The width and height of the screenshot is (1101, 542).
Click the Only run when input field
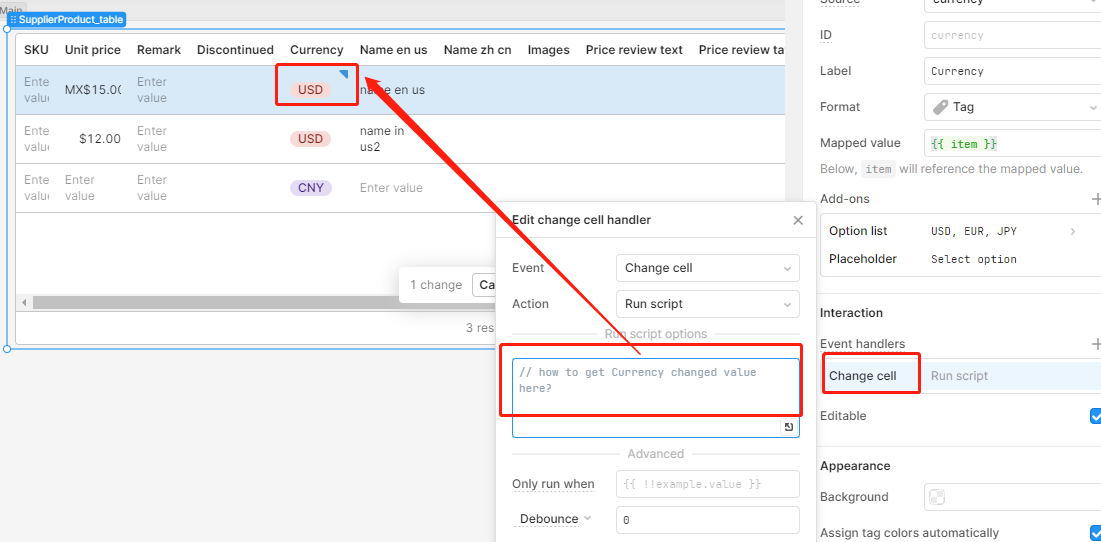pyautogui.click(x=707, y=484)
